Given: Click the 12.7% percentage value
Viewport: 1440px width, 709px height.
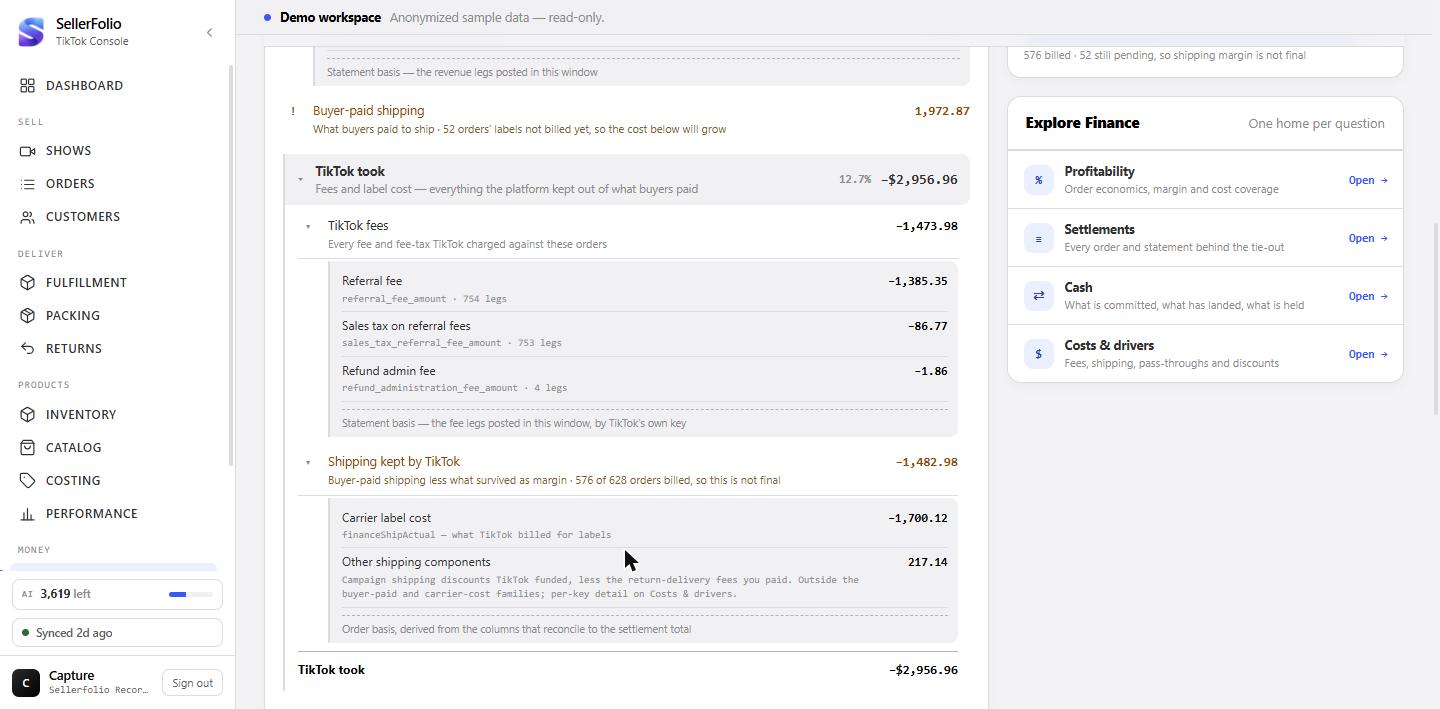Looking at the screenshot, I should coord(855,180).
